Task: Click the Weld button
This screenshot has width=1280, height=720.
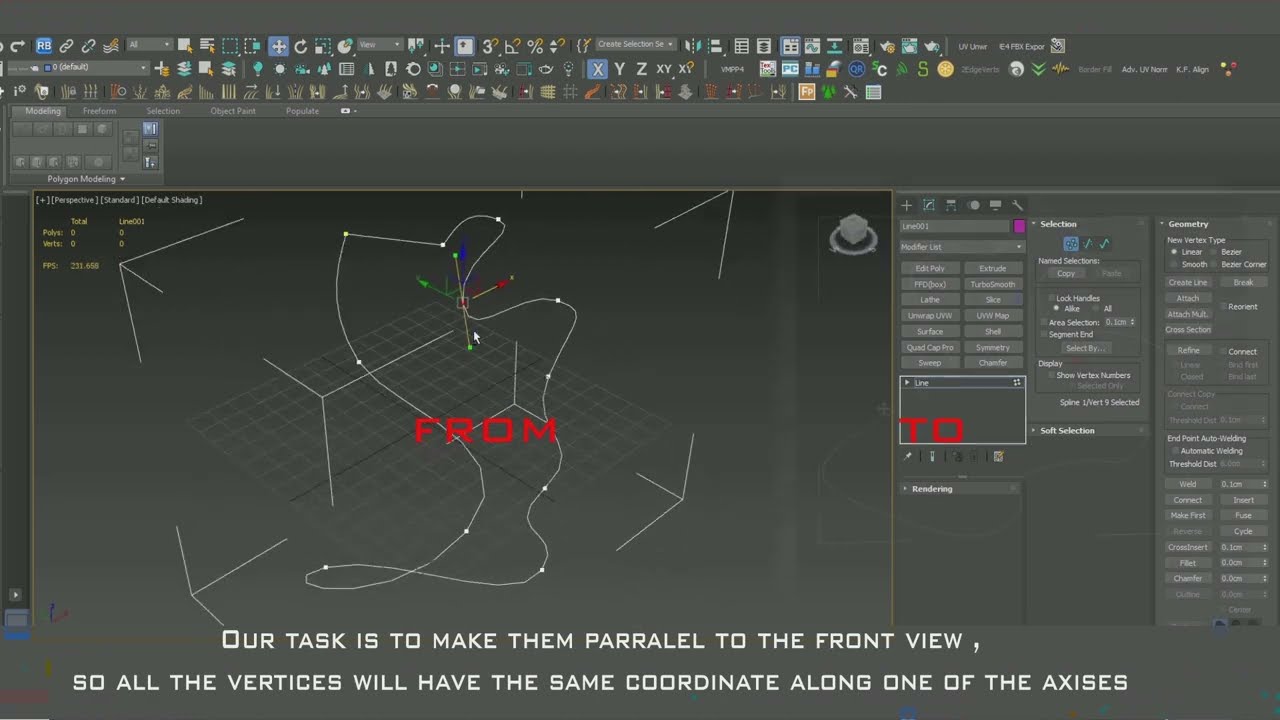Action: click(x=1188, y=484)
